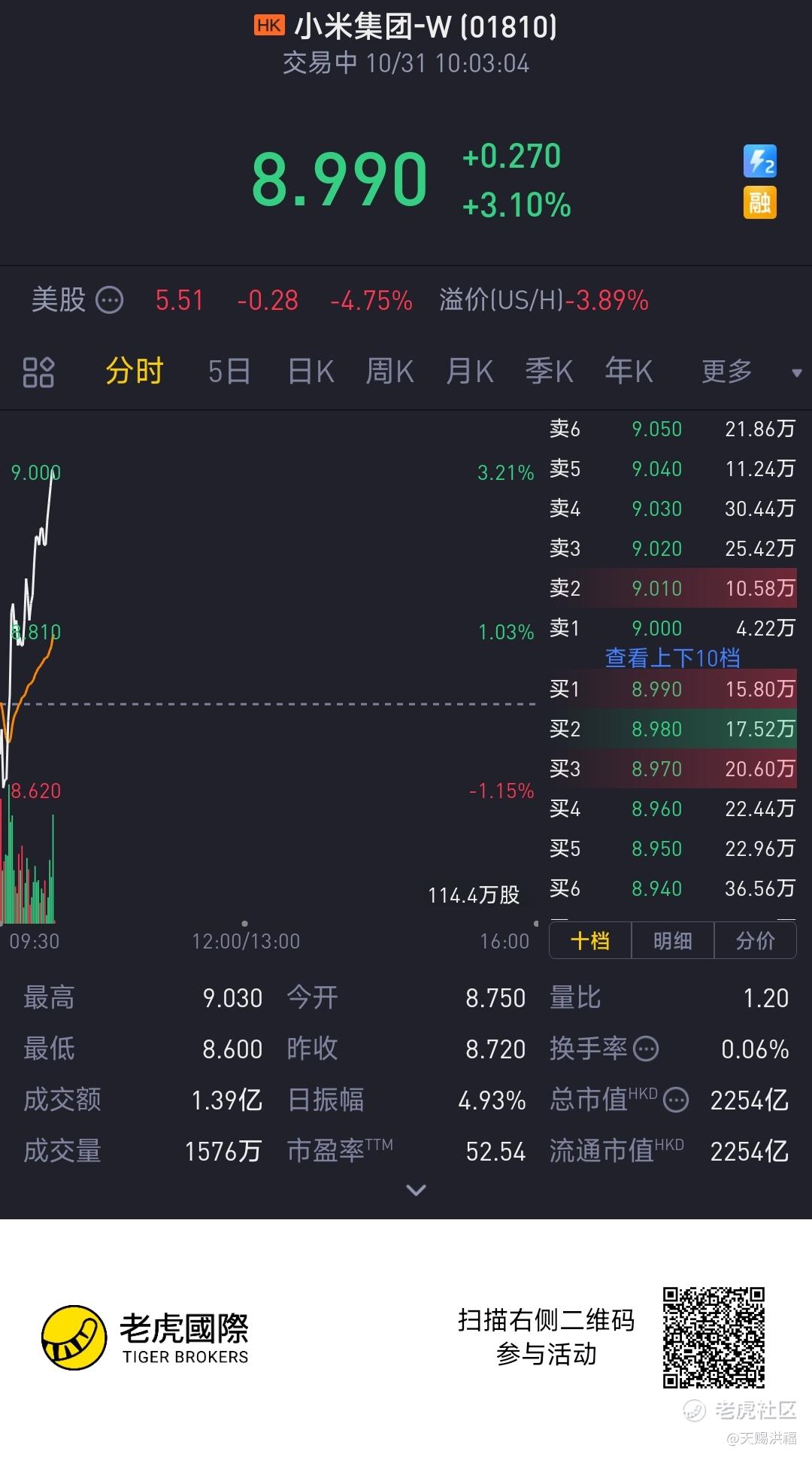
Task: Tap the 量比 value 1.20
Action: (x=766, y=998)
